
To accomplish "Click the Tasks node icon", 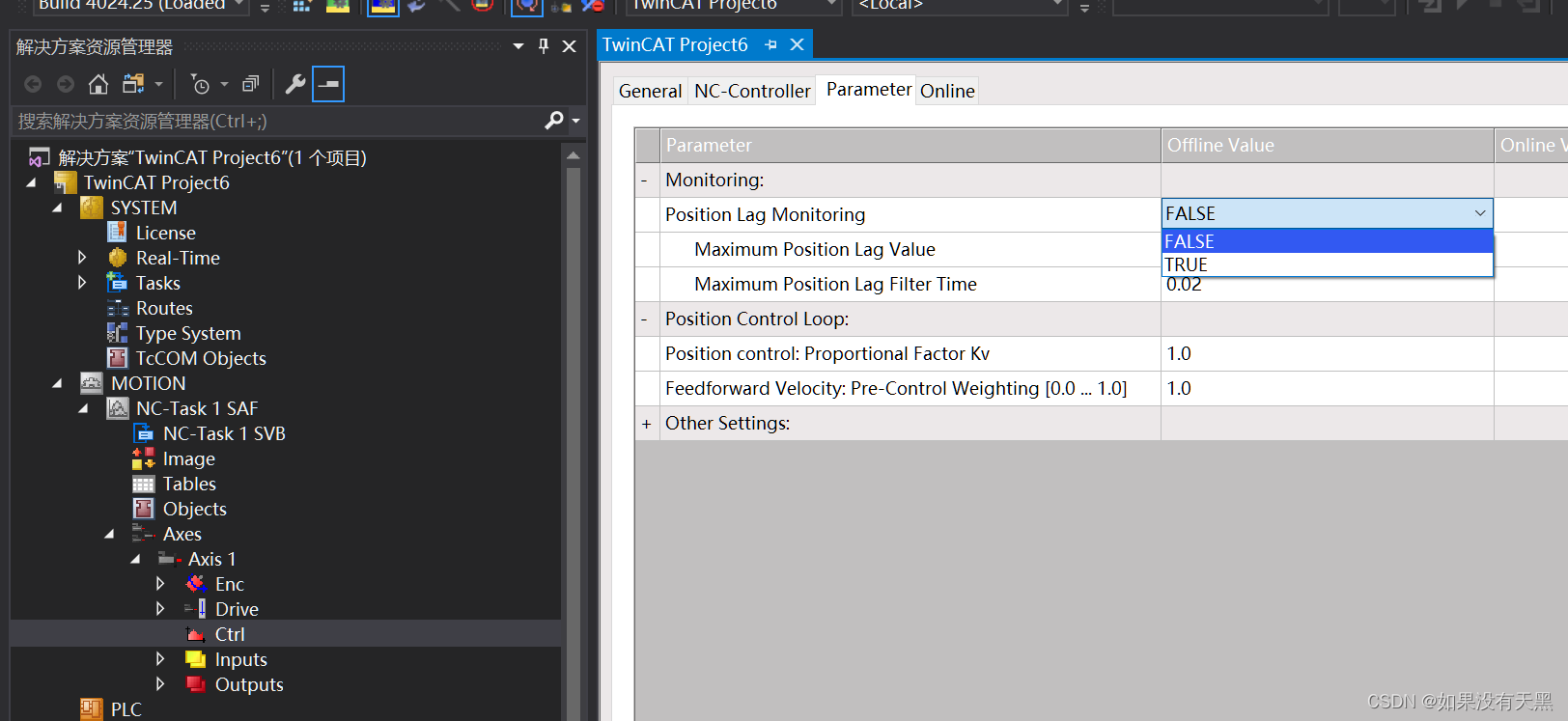I will pyautogui.click(x=117, y=283).
